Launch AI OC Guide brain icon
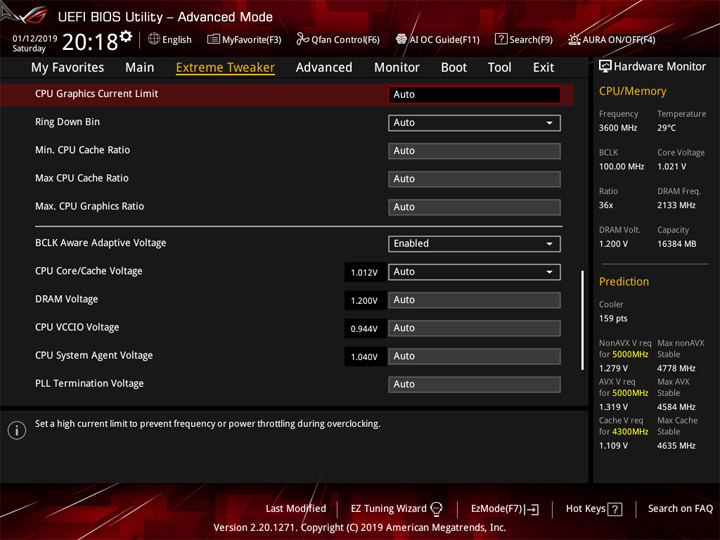 point(401,39)
